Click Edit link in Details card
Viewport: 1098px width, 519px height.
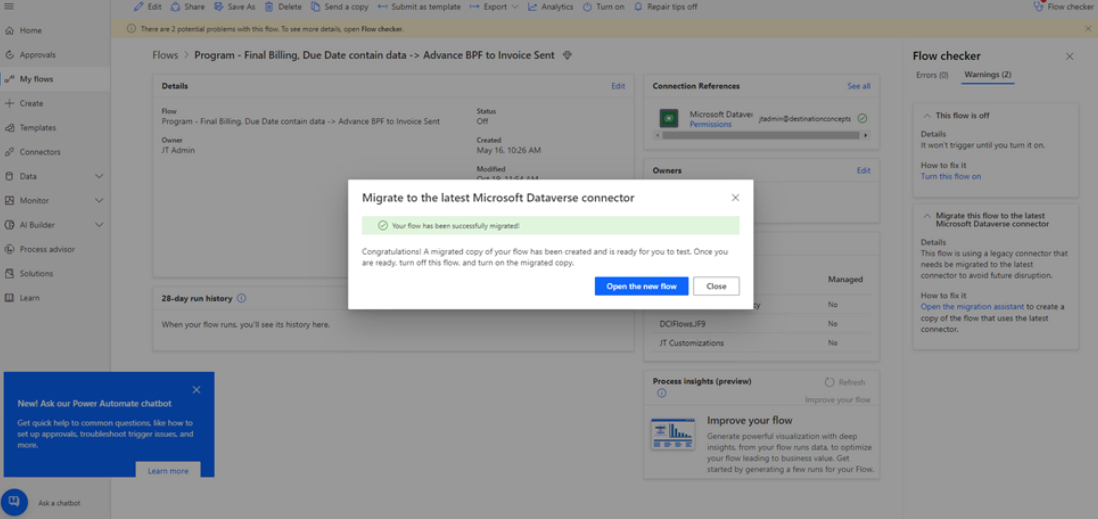click(618, 86)
